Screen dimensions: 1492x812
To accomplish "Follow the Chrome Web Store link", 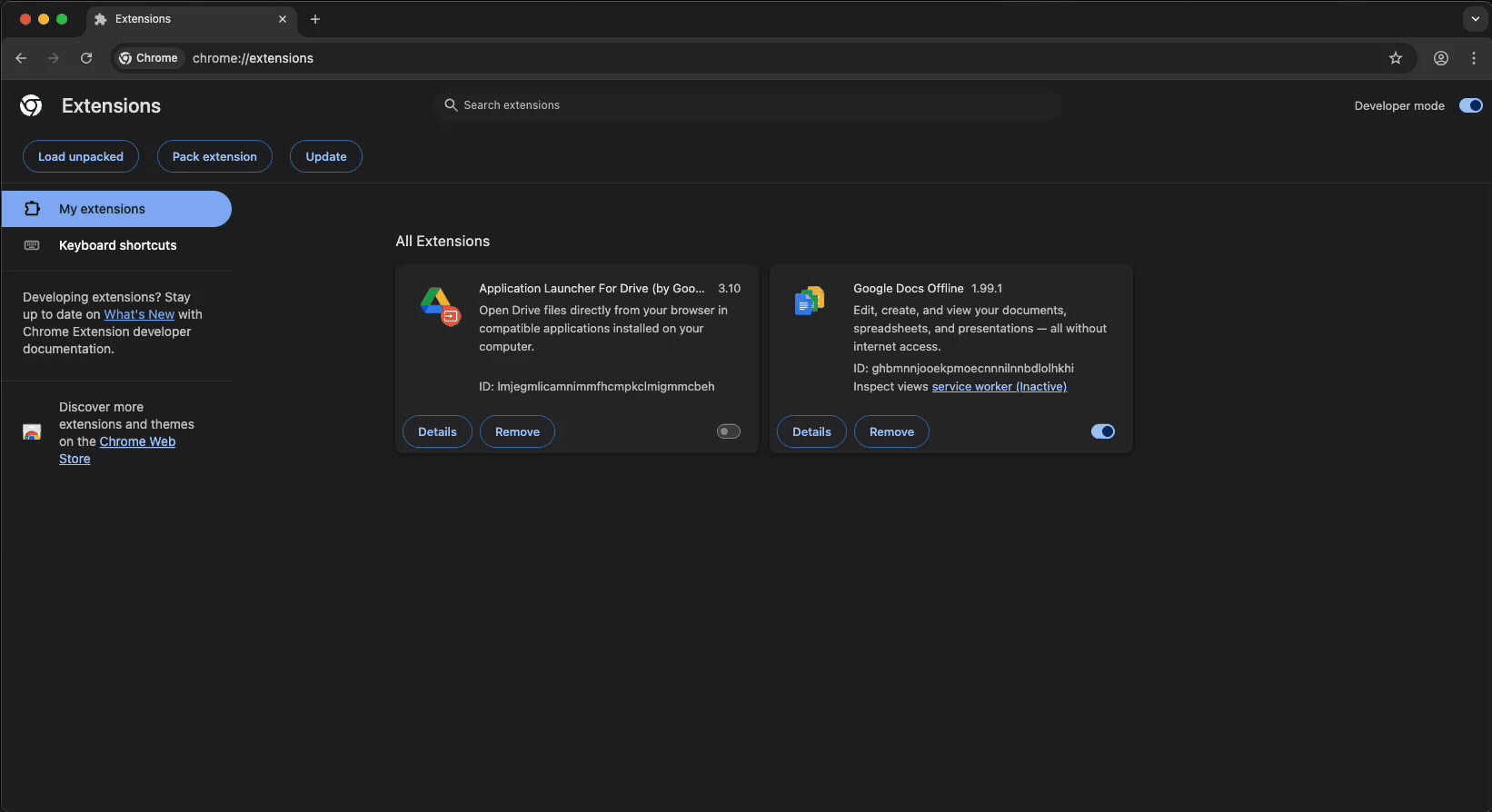I will point(117,450).
